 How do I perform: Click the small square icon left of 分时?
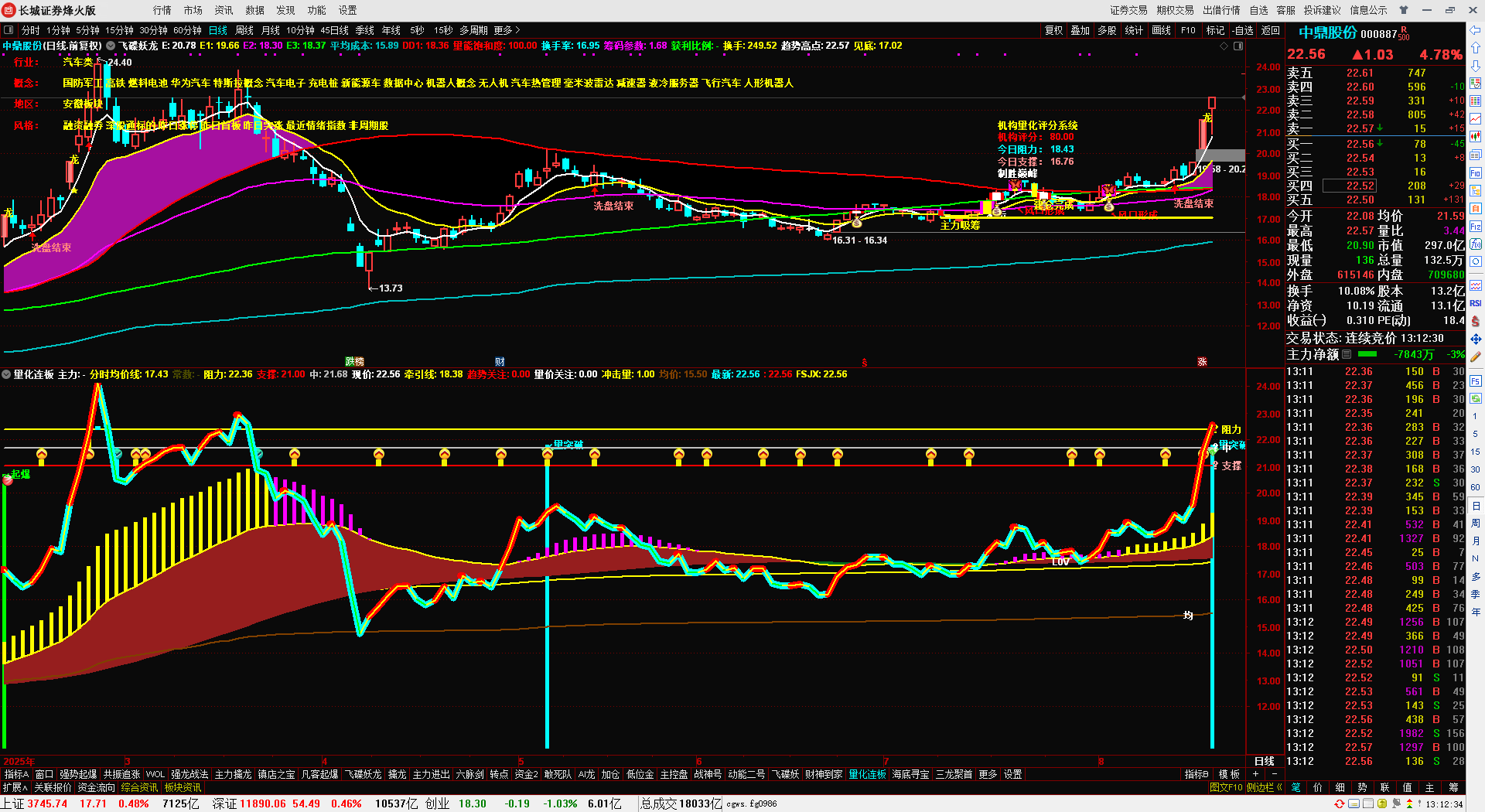[9, 30]
